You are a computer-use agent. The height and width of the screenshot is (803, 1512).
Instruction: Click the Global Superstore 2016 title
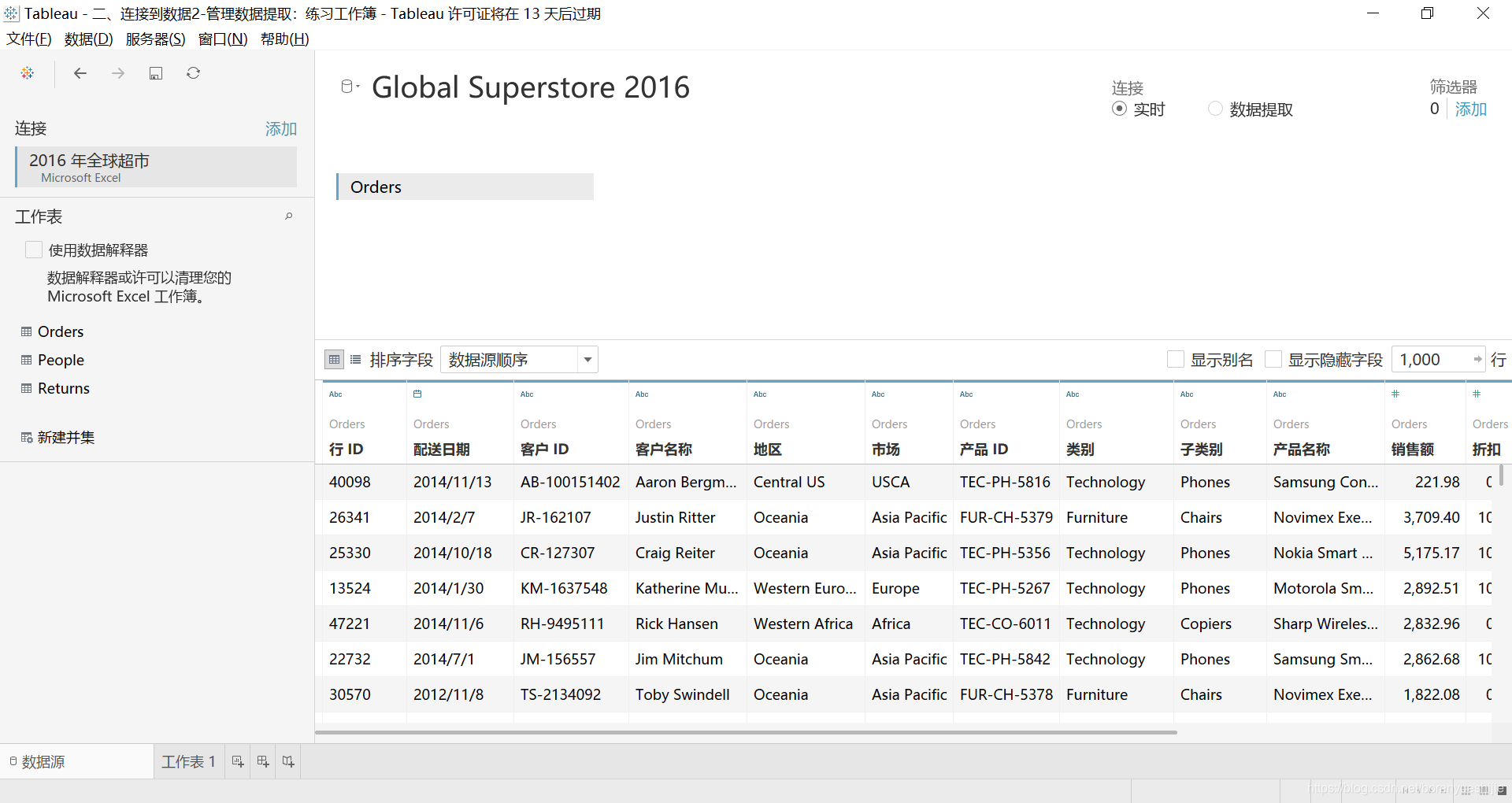point(531,87)
